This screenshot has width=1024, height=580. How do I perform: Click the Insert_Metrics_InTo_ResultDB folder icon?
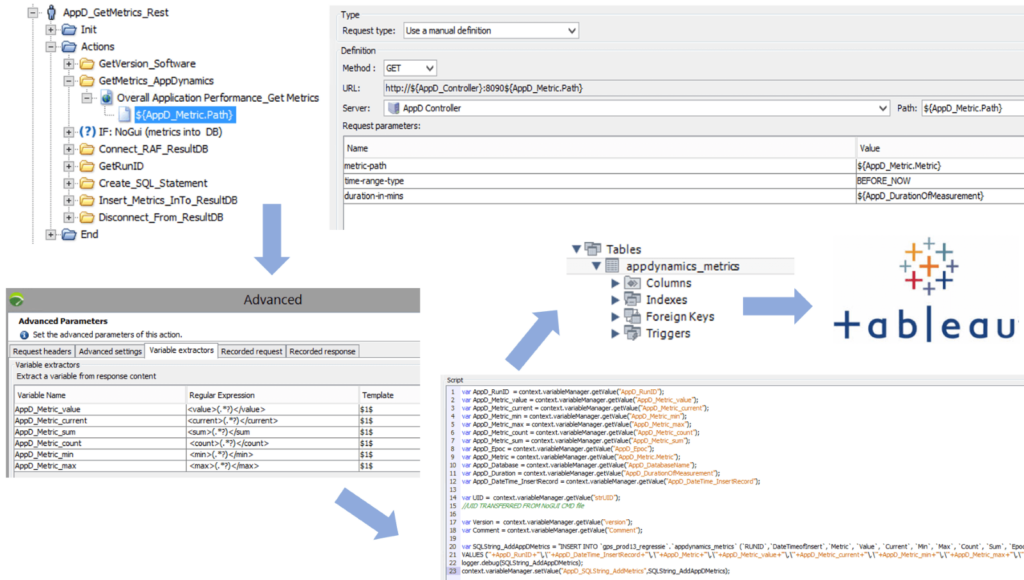click(87, 200)
